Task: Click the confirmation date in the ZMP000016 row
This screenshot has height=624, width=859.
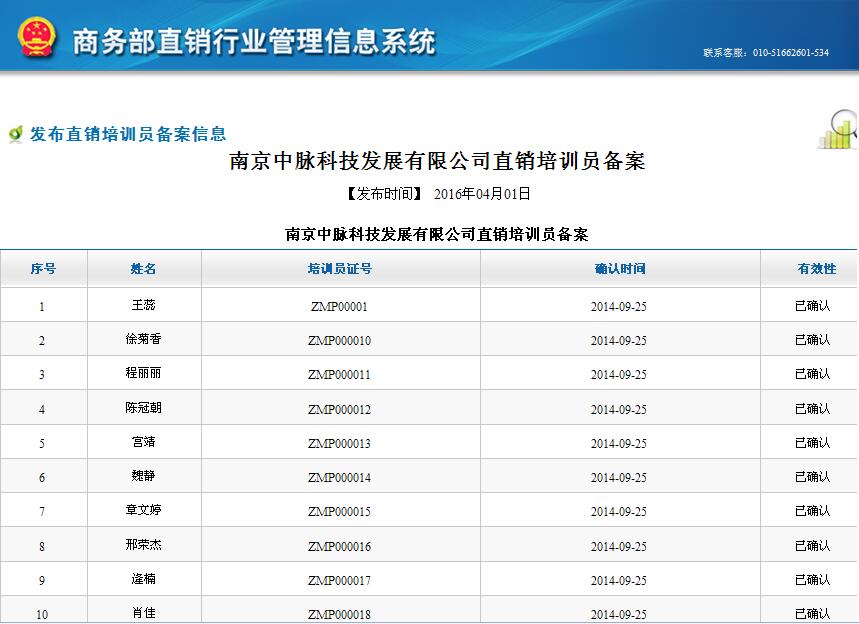Action: (x=618, y=547)
